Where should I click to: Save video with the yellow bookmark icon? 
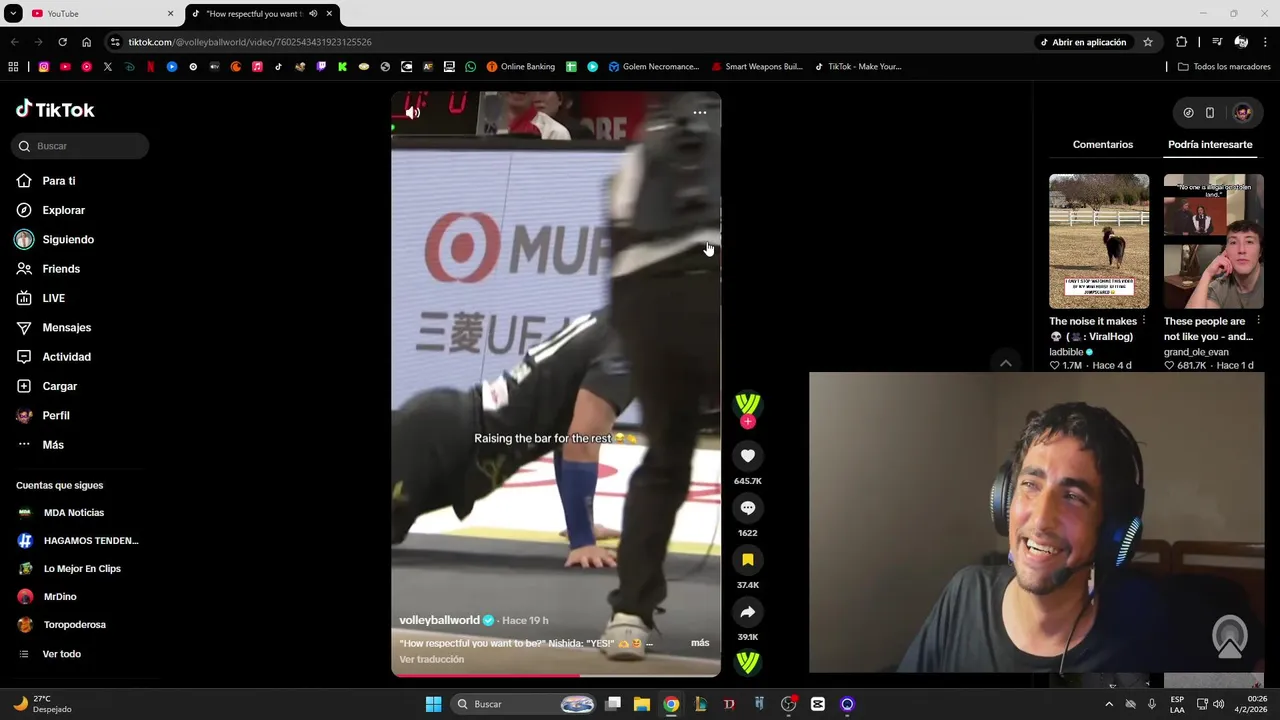click(747, 560)
